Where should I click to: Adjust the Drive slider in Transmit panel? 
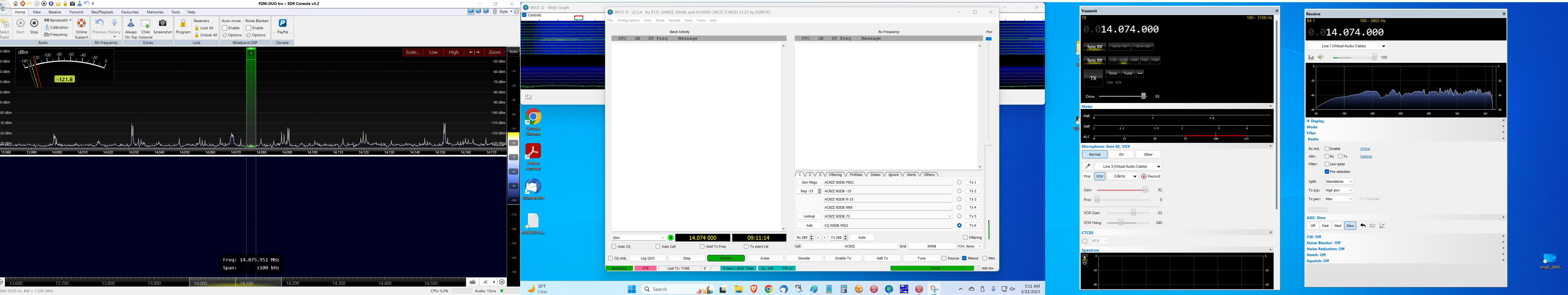point(1144,96)
